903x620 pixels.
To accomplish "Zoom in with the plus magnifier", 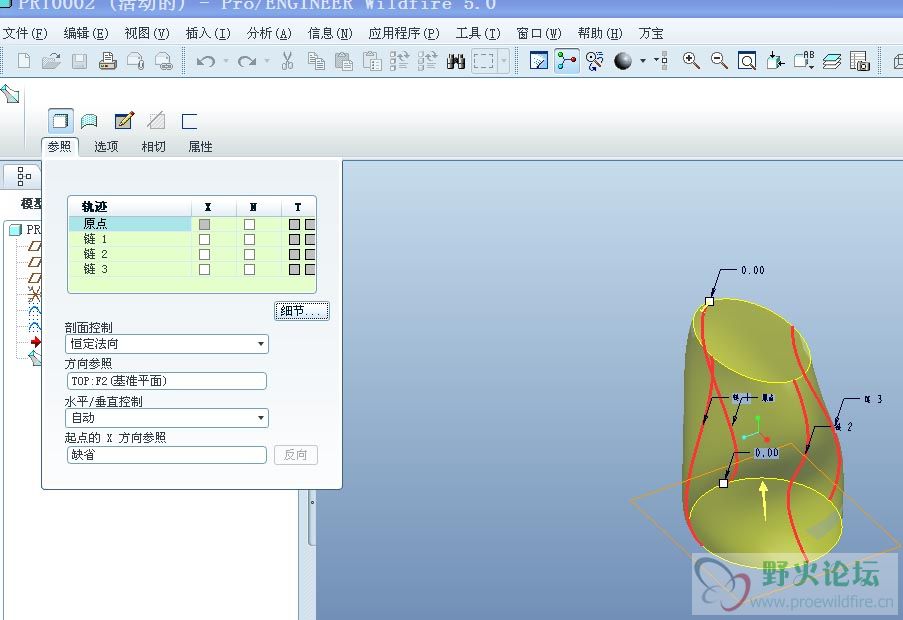I will point(691,60).
